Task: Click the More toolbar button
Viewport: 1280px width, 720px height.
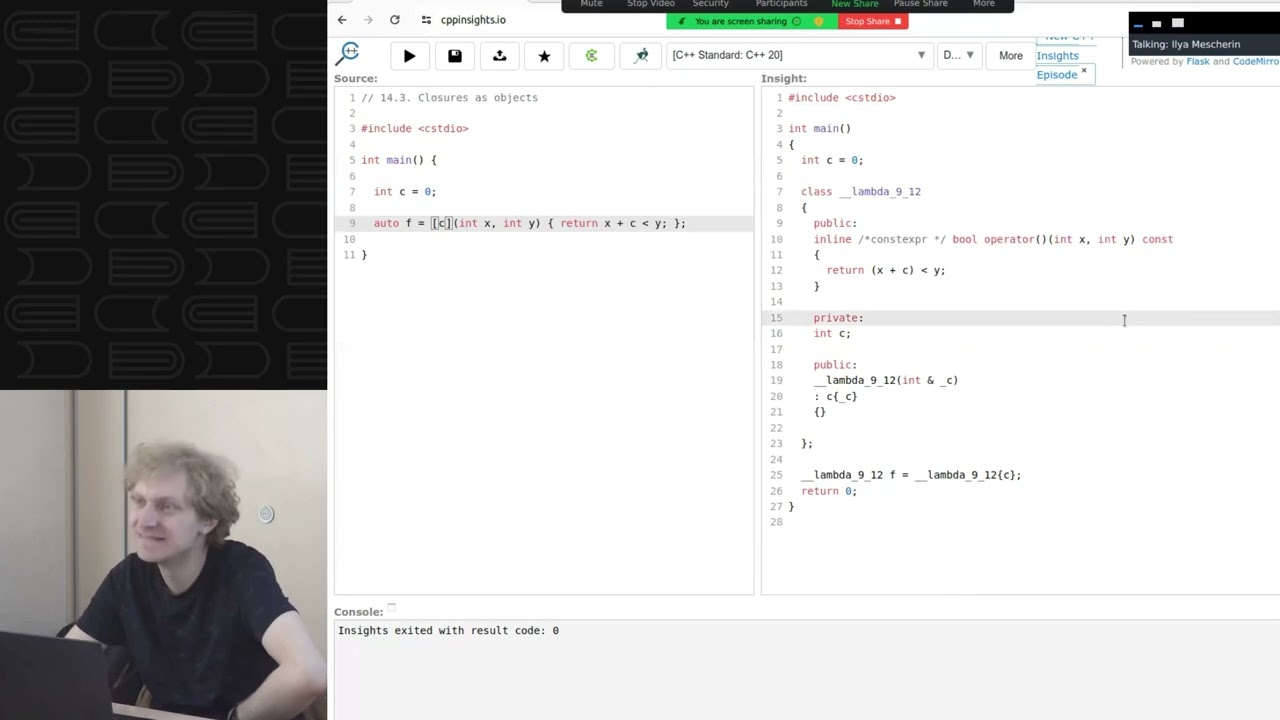Action: pos(1011,56)
